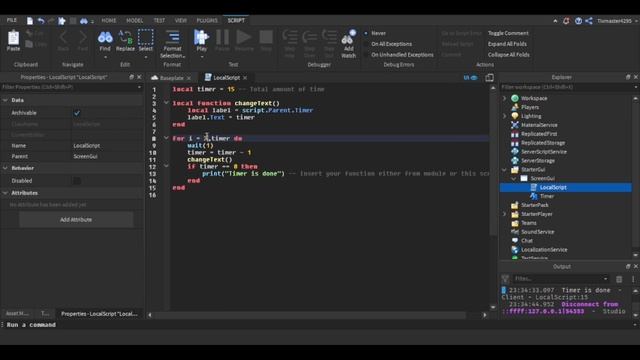Image resolution: width=640 pixels, height=360 pixels.
Task: Click the notifications bell icon
Action: [x=566, y=21]
